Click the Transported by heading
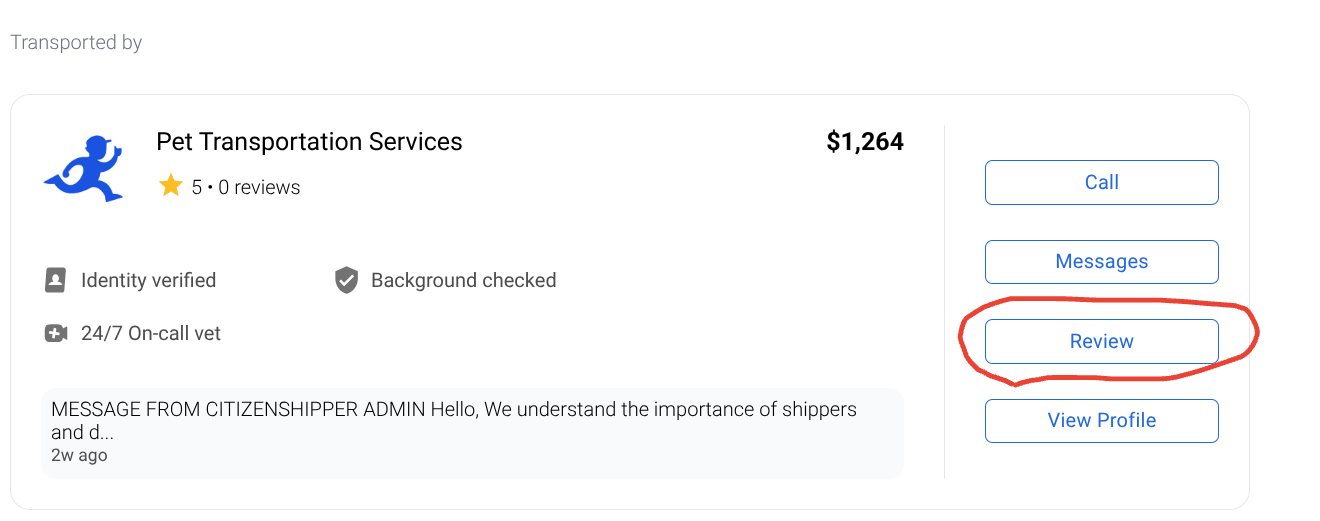Viewport: 1320px width, 521px height. coord(76,43)
